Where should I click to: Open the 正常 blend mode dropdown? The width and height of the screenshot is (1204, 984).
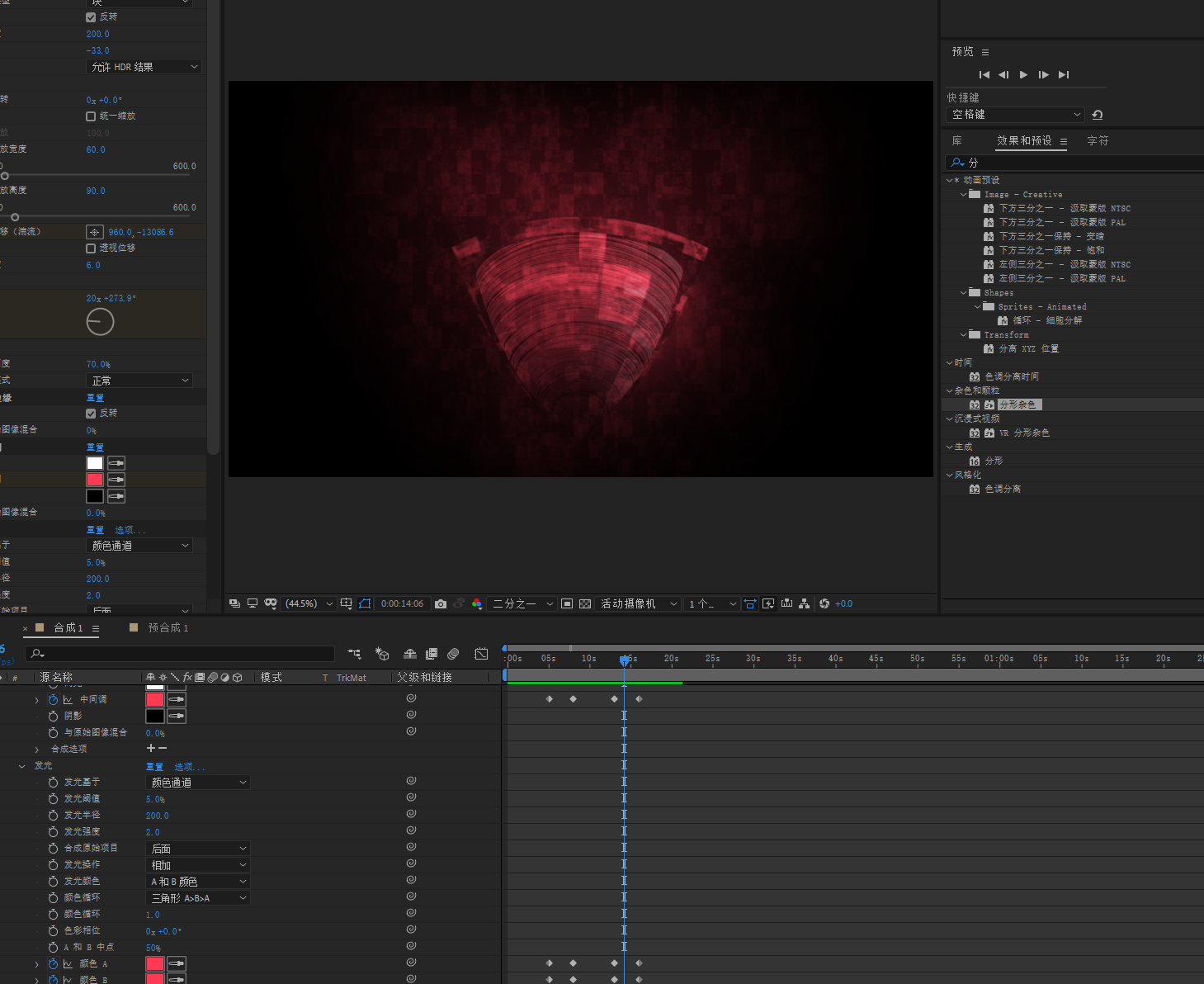pyautogui.click(x=139, y=381)
